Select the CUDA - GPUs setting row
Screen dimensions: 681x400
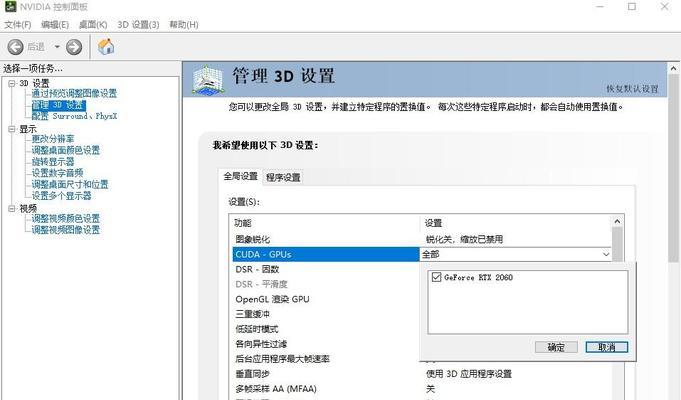click(326, 255)
